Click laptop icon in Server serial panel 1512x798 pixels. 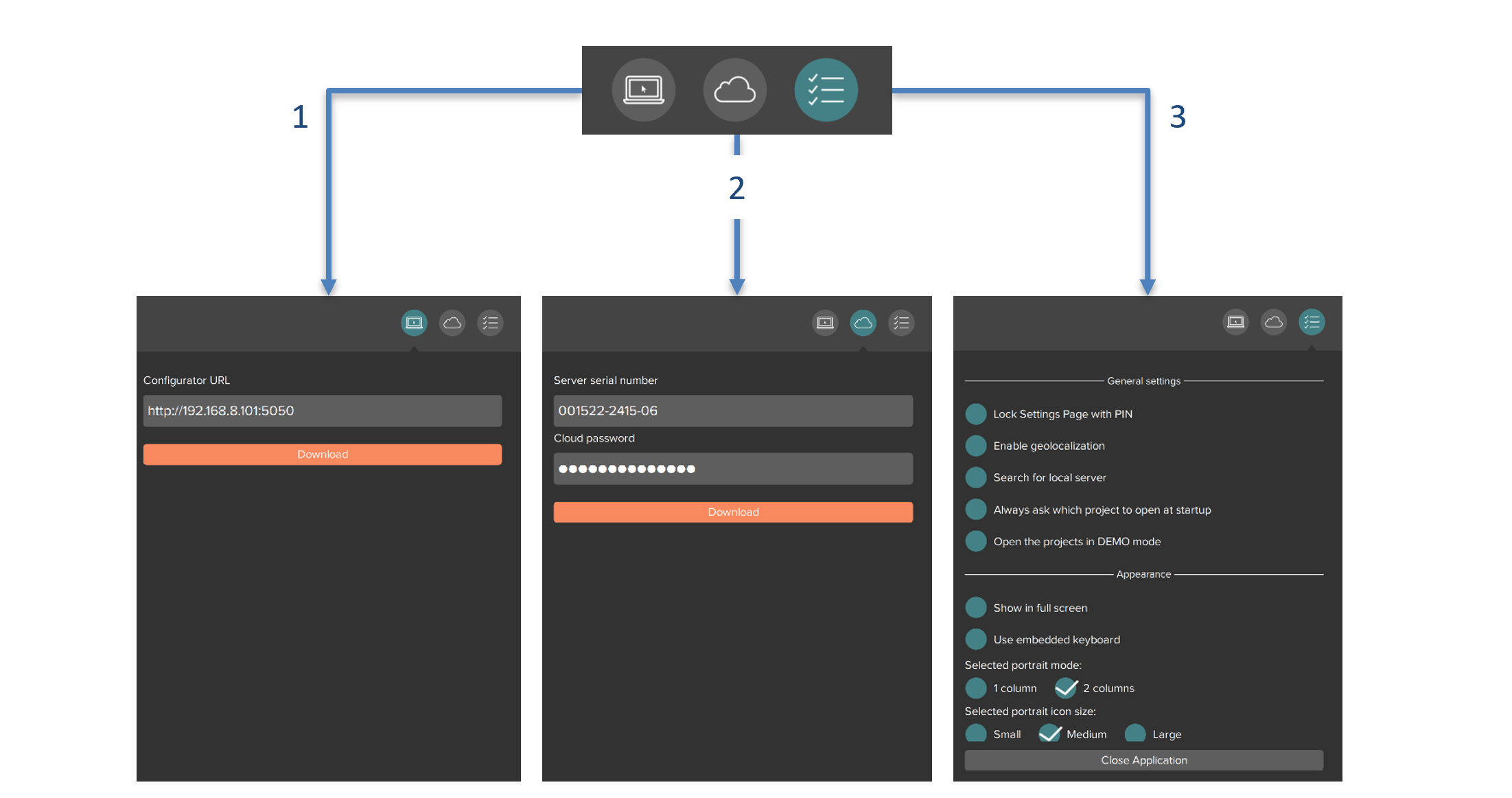825,323
